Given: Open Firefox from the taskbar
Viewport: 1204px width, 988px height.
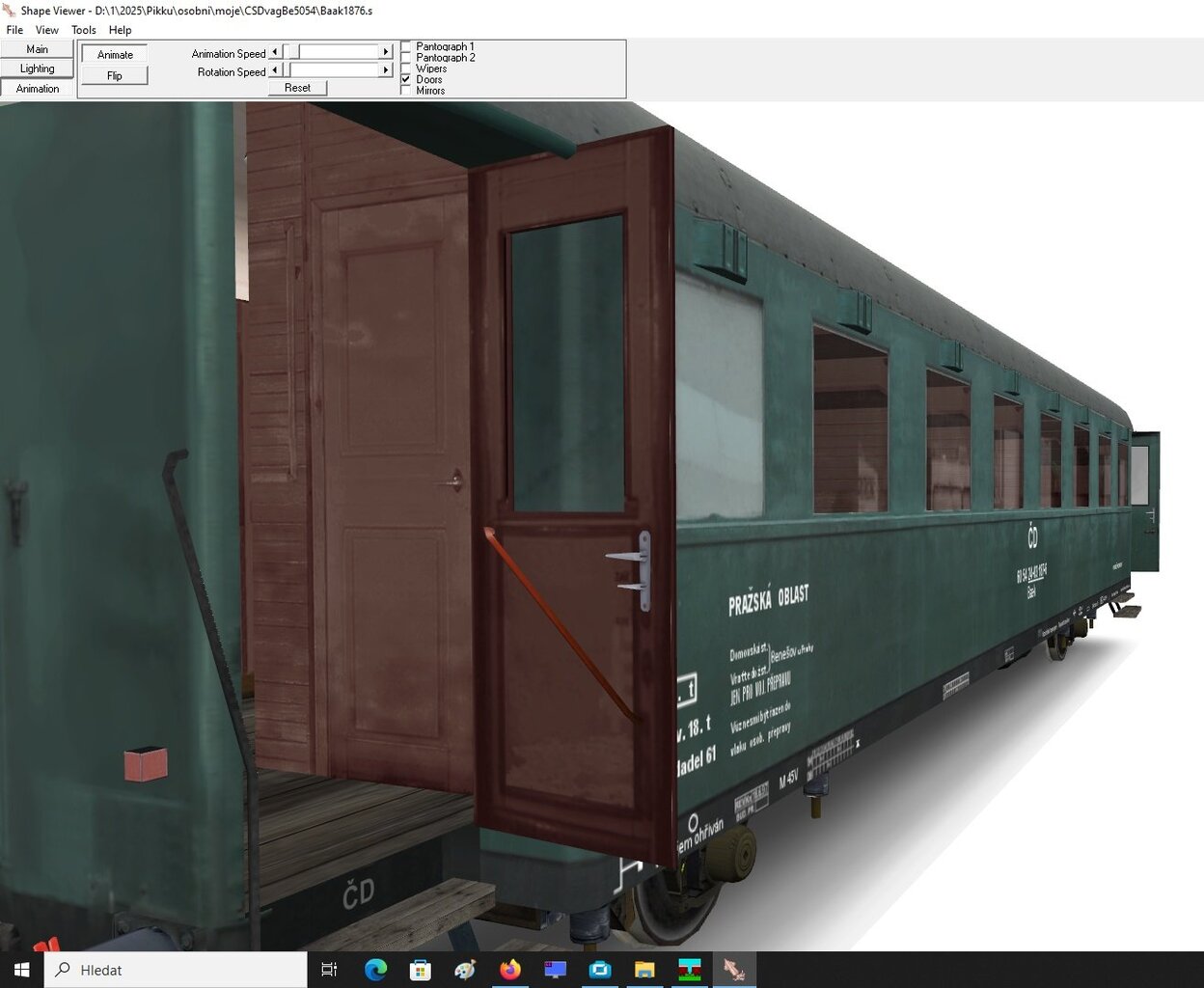Looking at the screenshot, I should coord(510,969).
